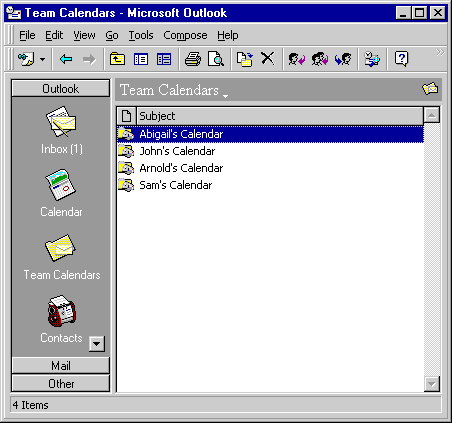Click the Office Assistant help icon

coord(401,59)
